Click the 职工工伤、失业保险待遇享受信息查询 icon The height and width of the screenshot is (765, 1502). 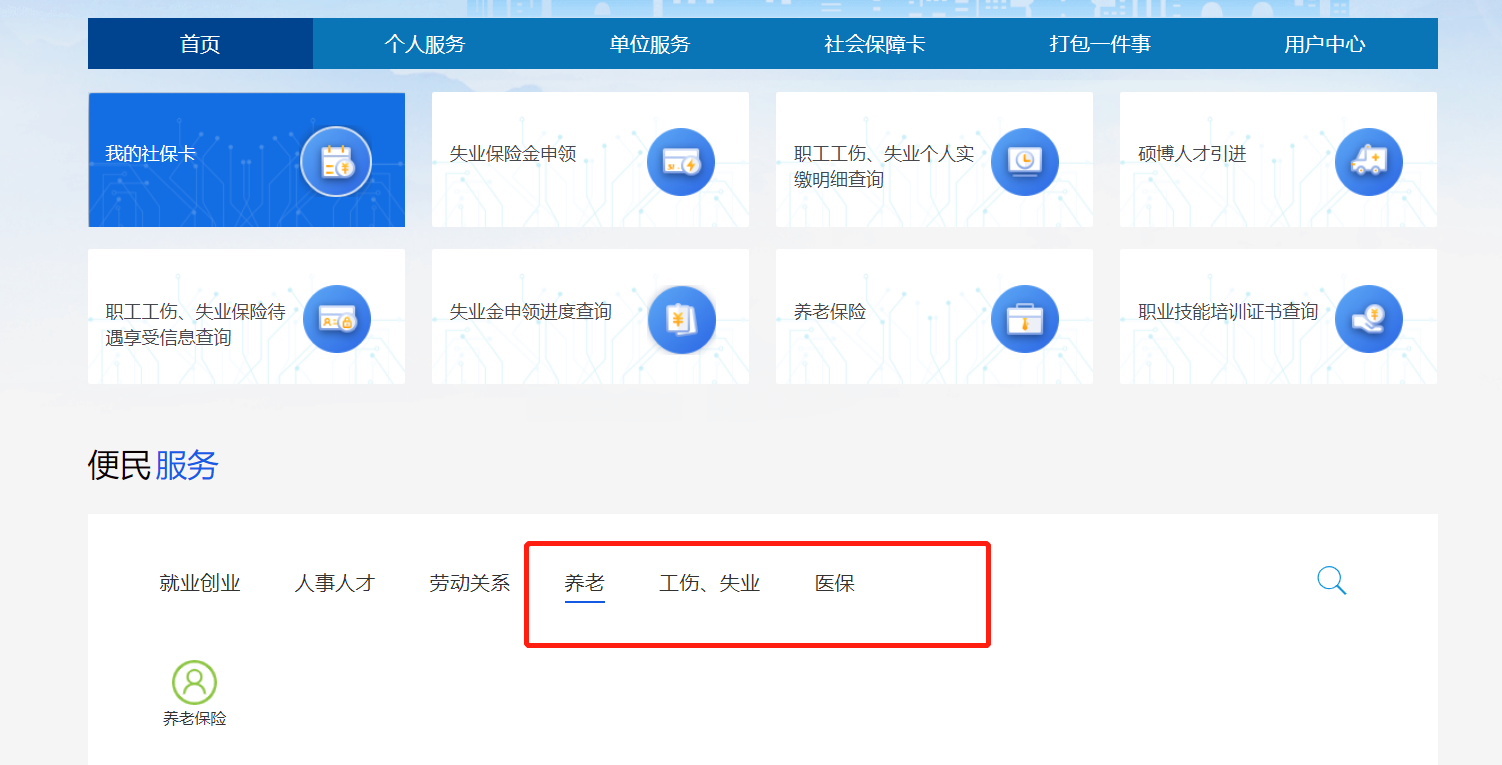coord(336,318)
